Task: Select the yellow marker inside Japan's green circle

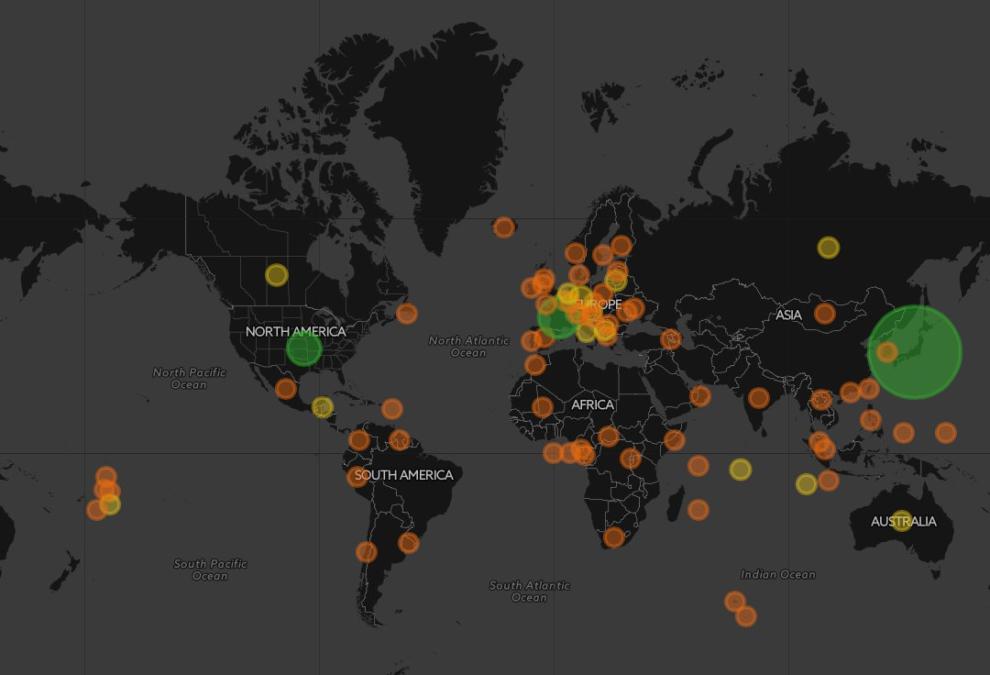Action: (x=887, y=351)
